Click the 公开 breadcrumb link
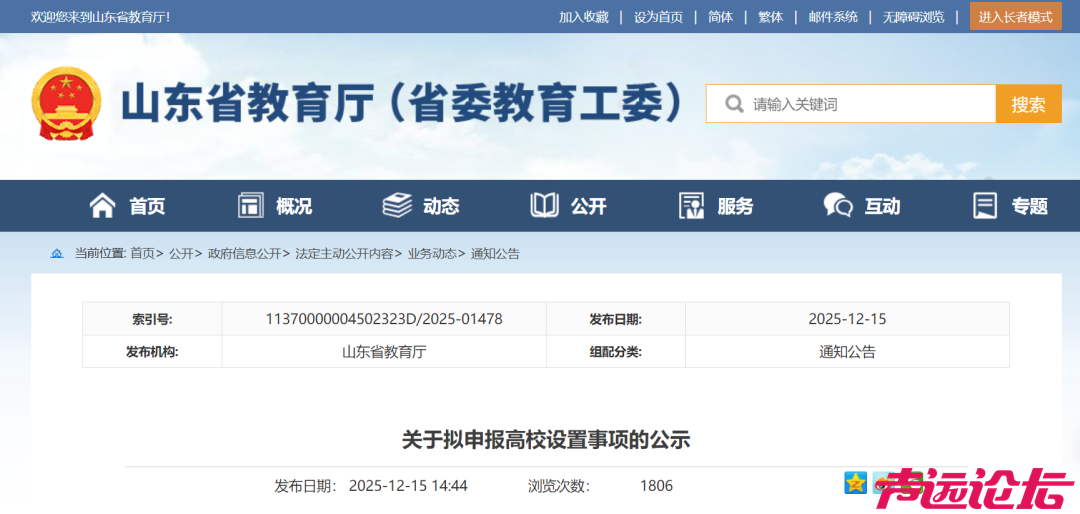Image resolution: width=1080 pixels, height=514 pixels. (x=181, y=254)
